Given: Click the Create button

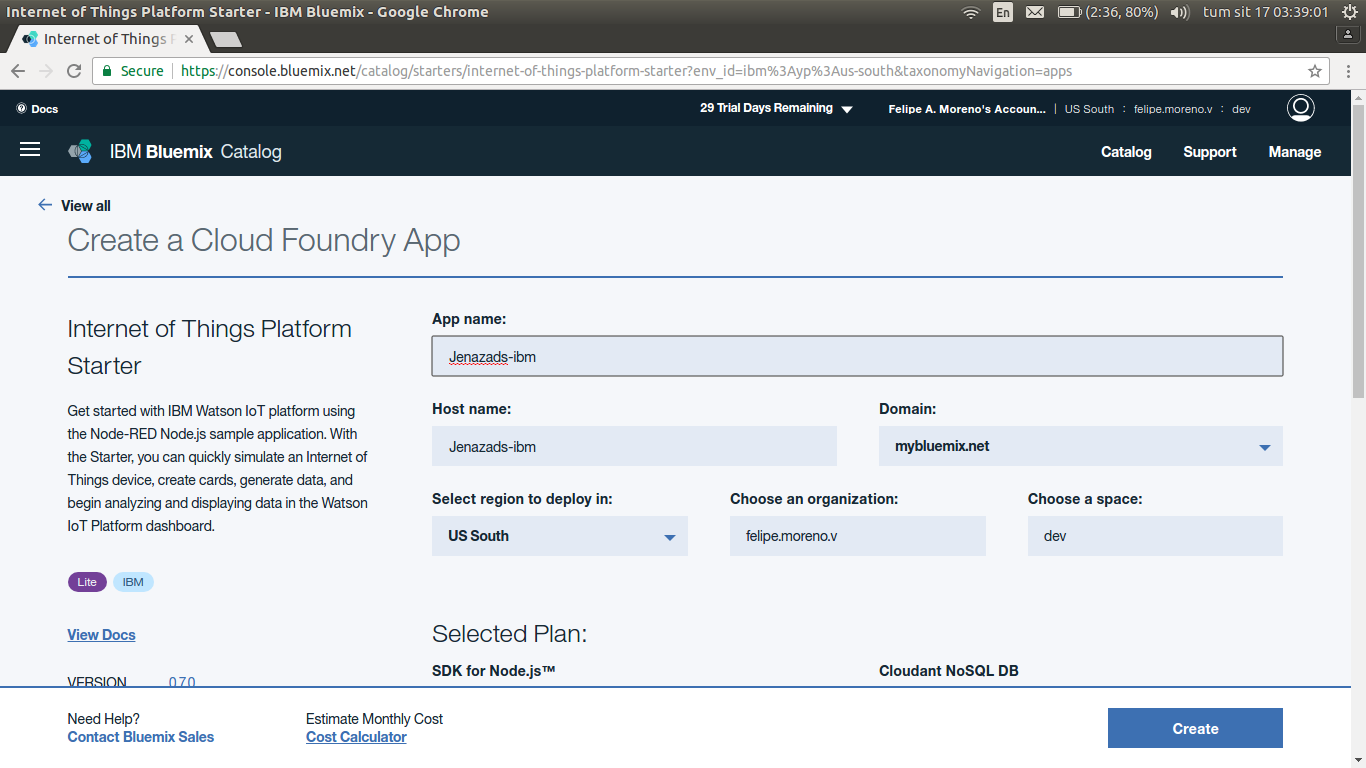Looking at the screenshot, I should (x=1195, y=728).
